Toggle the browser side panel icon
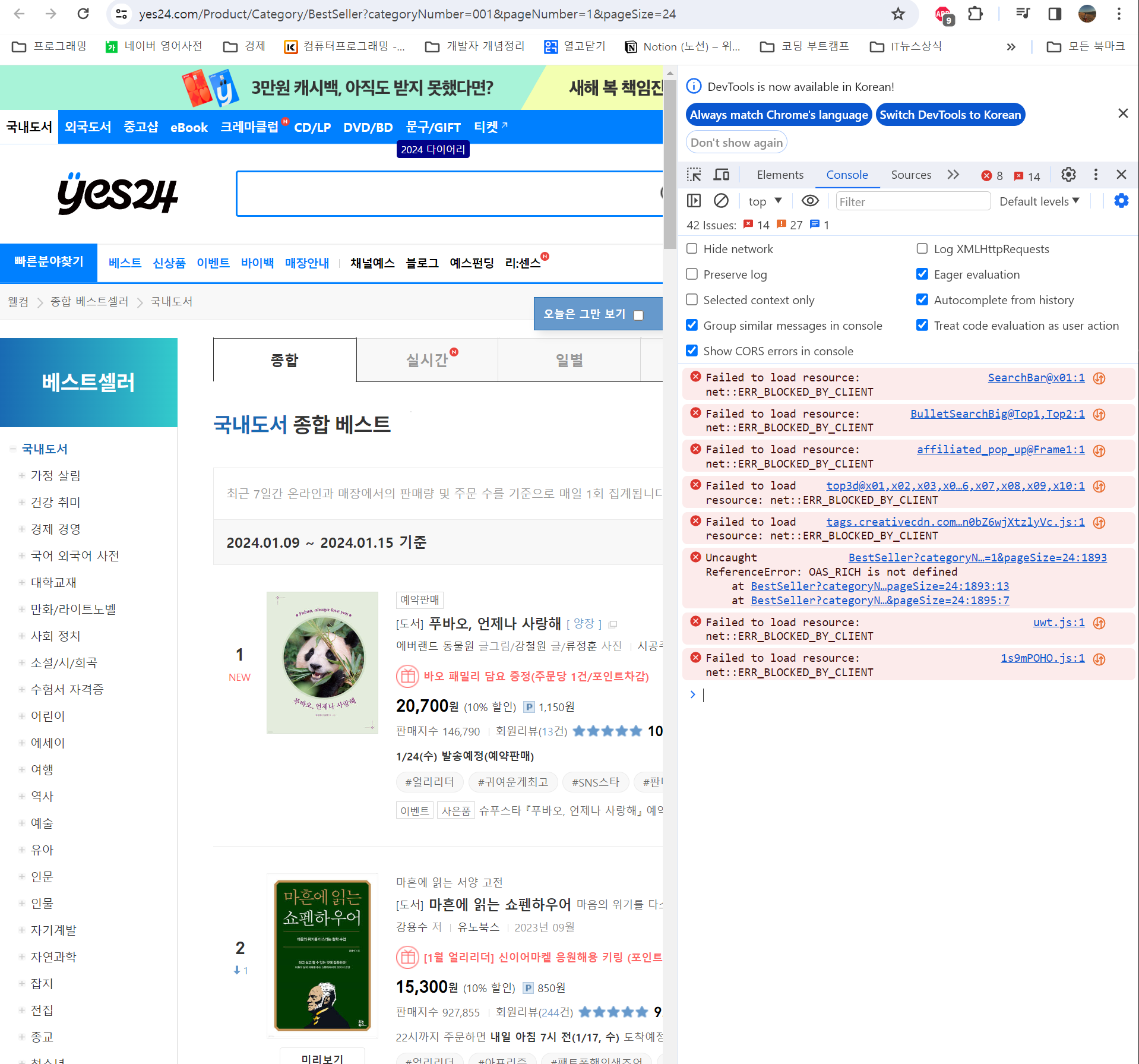 tap(1055, 14)
